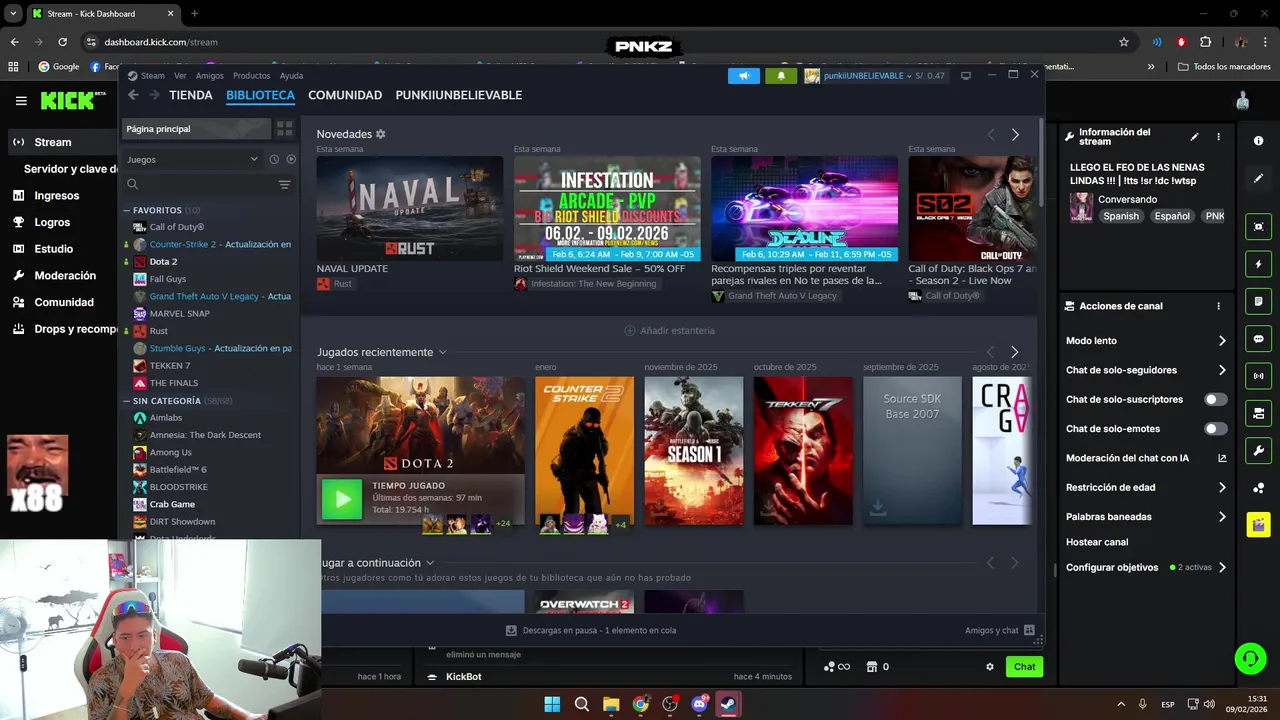This screenshot has width=1280, height=720.
Task: Click Hostear canal
Action: [x=1097, y=542]
